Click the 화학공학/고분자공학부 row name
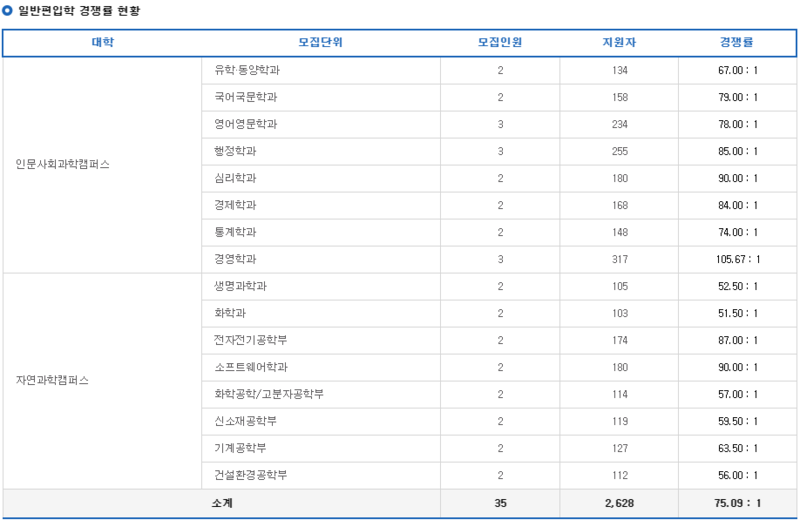 pyautogui.click(x=269, y=394)
